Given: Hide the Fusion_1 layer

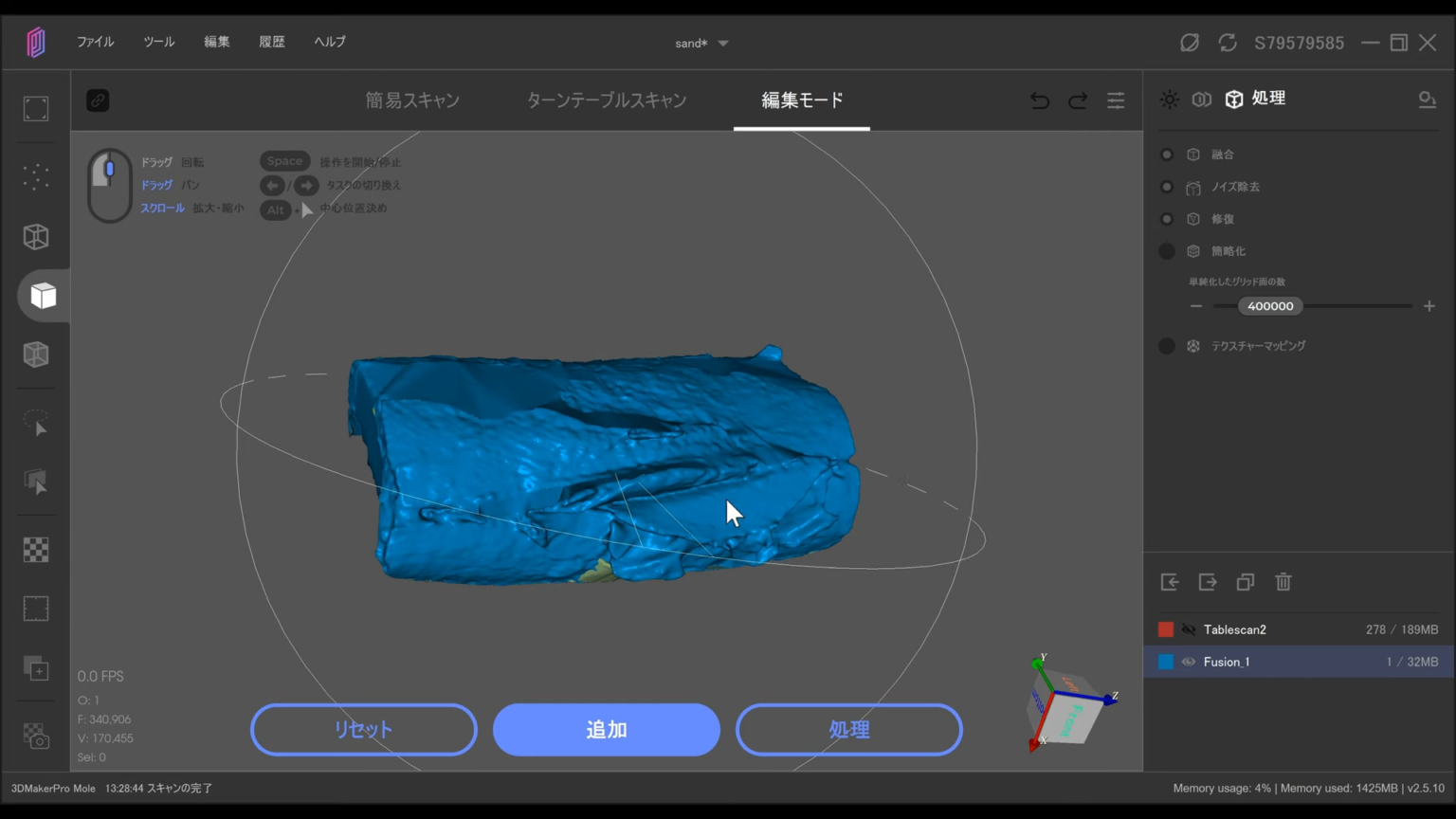Looking at the screenshot, I should (x=1189, y=662).
